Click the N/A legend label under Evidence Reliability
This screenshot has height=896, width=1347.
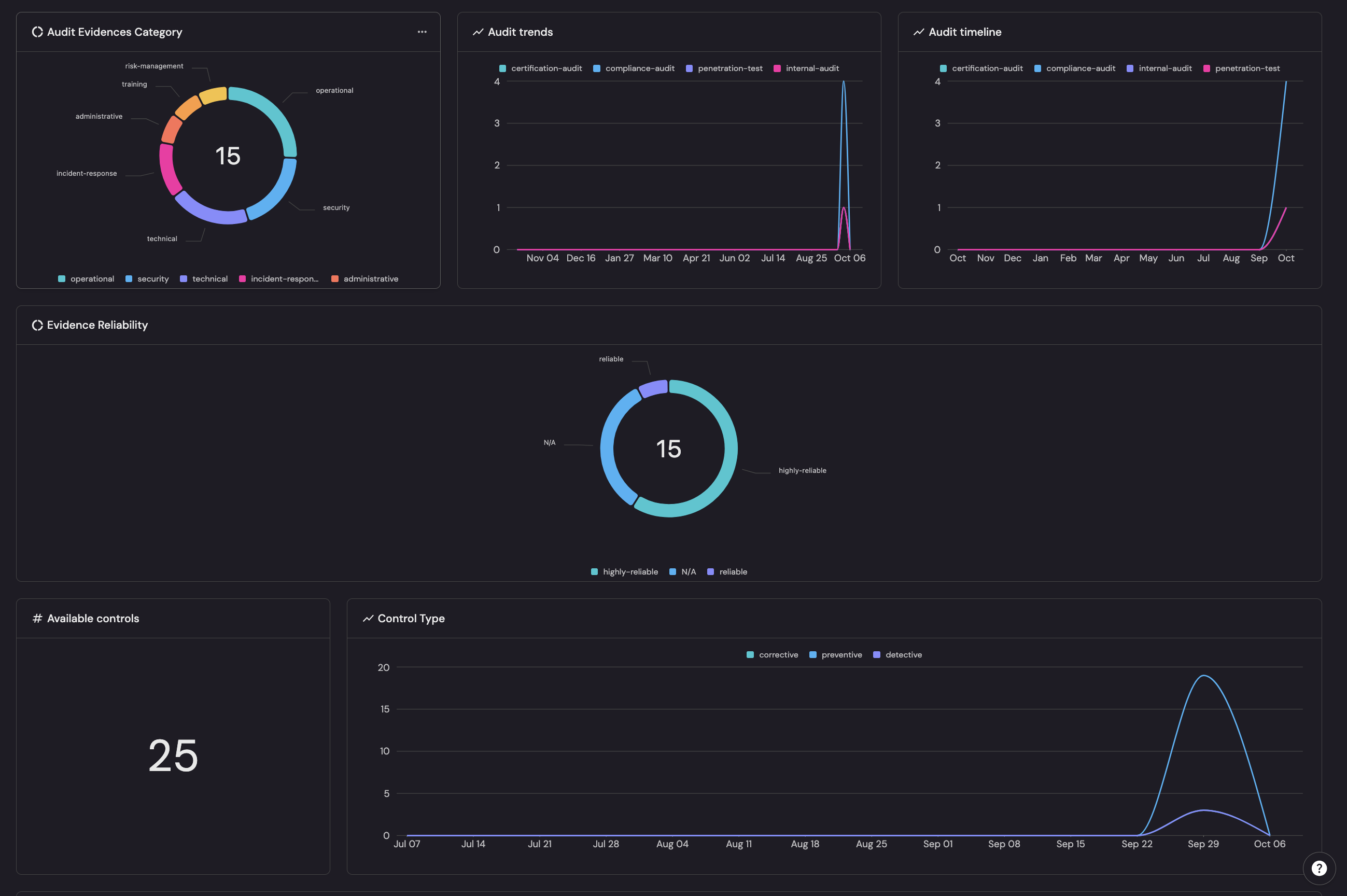coord(689,571)
